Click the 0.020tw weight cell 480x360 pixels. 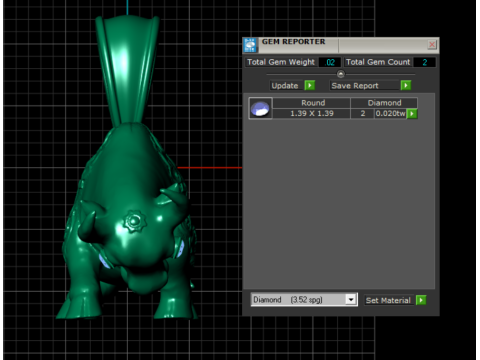pyautogui.click(x=390, y=114)
